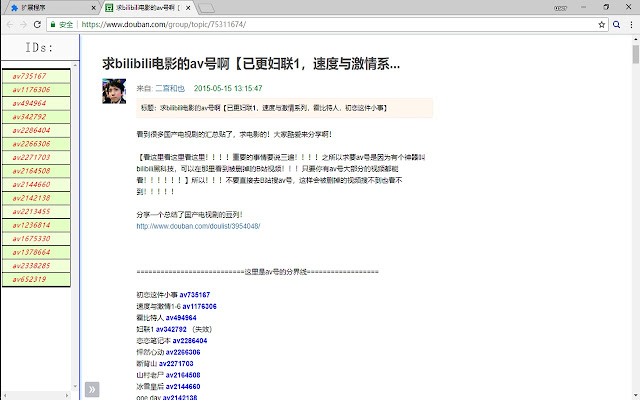The height and width of the screenshot is (400, 640).
Task: Switch to the 求bilibili电影的av号 tab
Action: 148,8
